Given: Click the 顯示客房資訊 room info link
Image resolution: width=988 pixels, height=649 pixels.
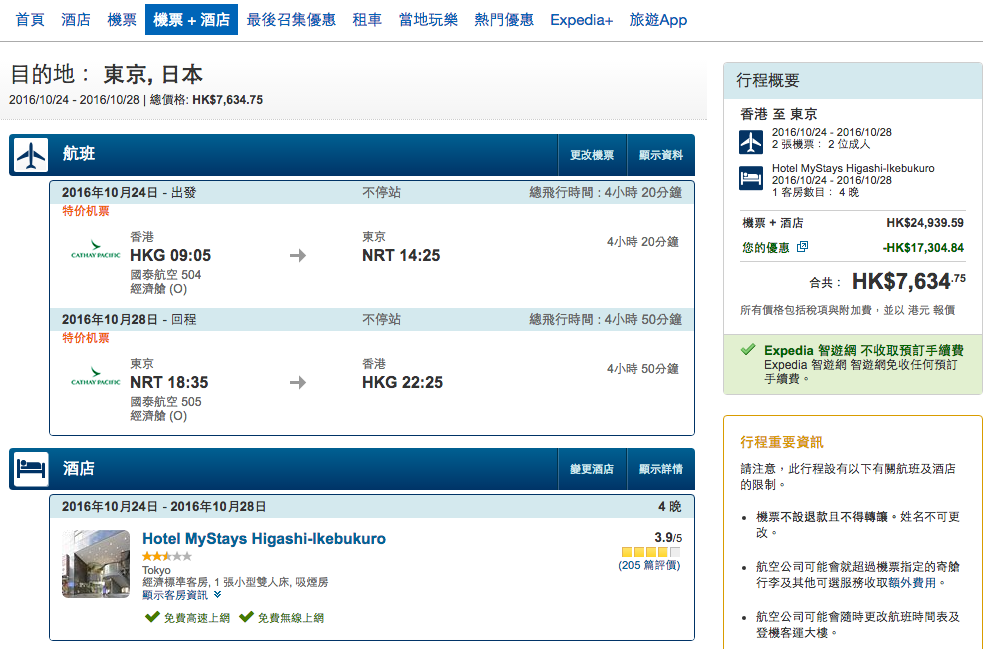Looking at the screenshot, I should coord(175,595).
